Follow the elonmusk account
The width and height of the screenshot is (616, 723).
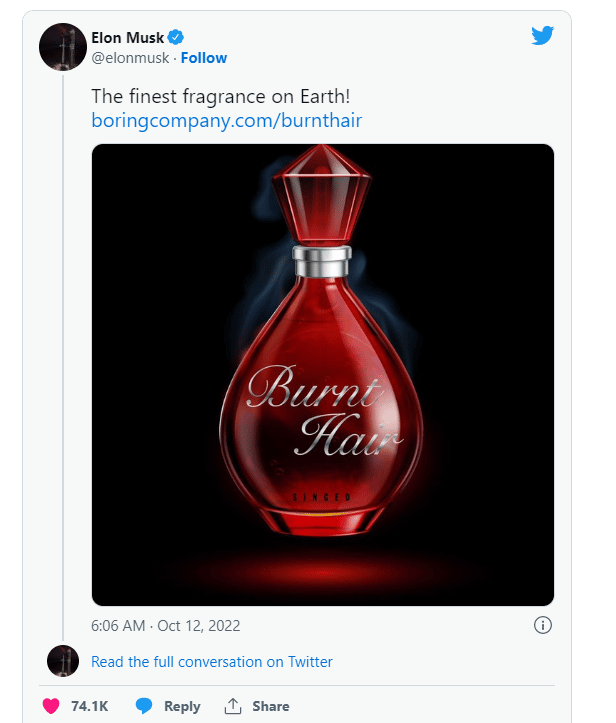(204, 58)
